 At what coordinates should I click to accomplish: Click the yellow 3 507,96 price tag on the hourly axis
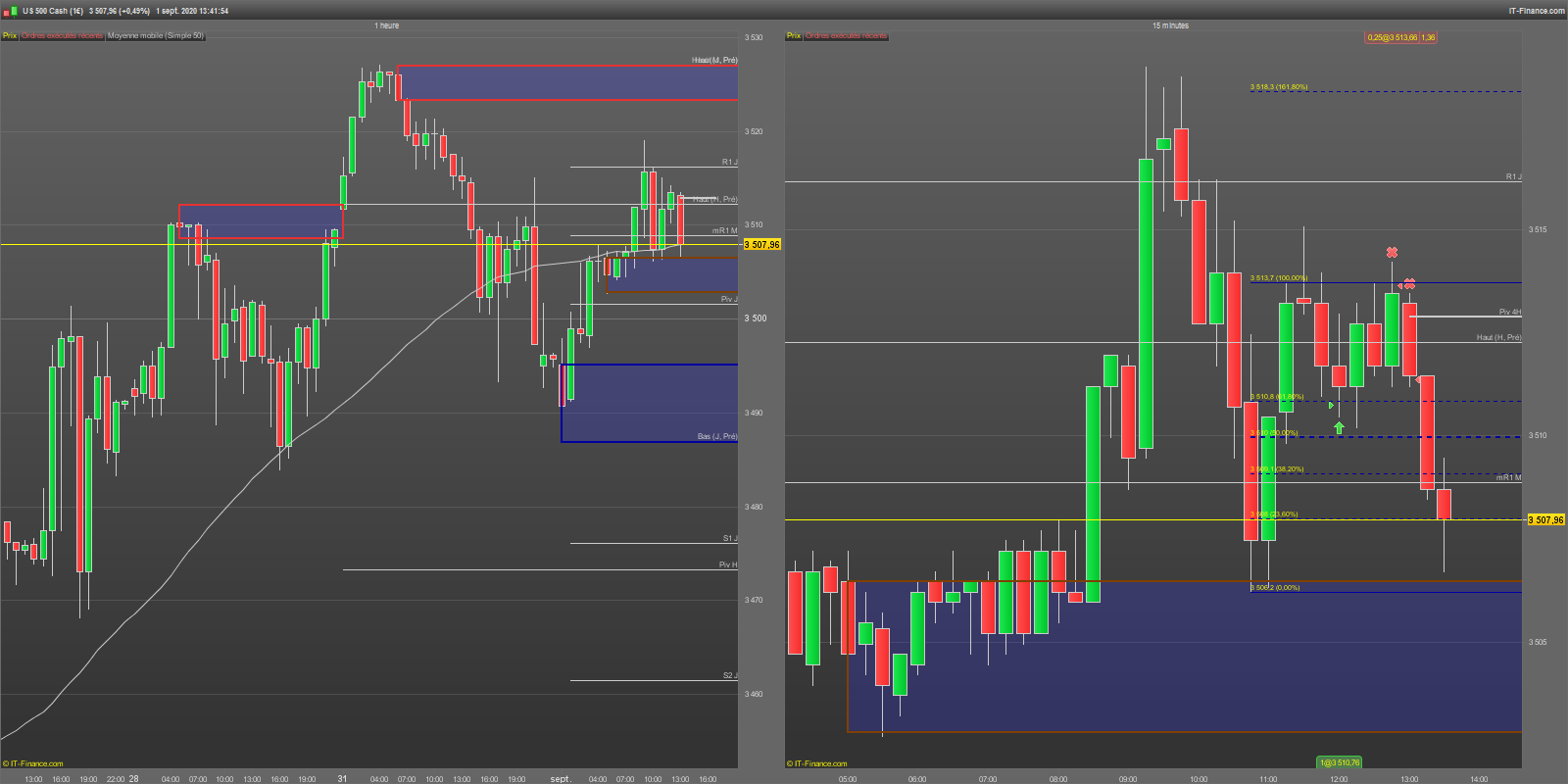coord(762,245)
